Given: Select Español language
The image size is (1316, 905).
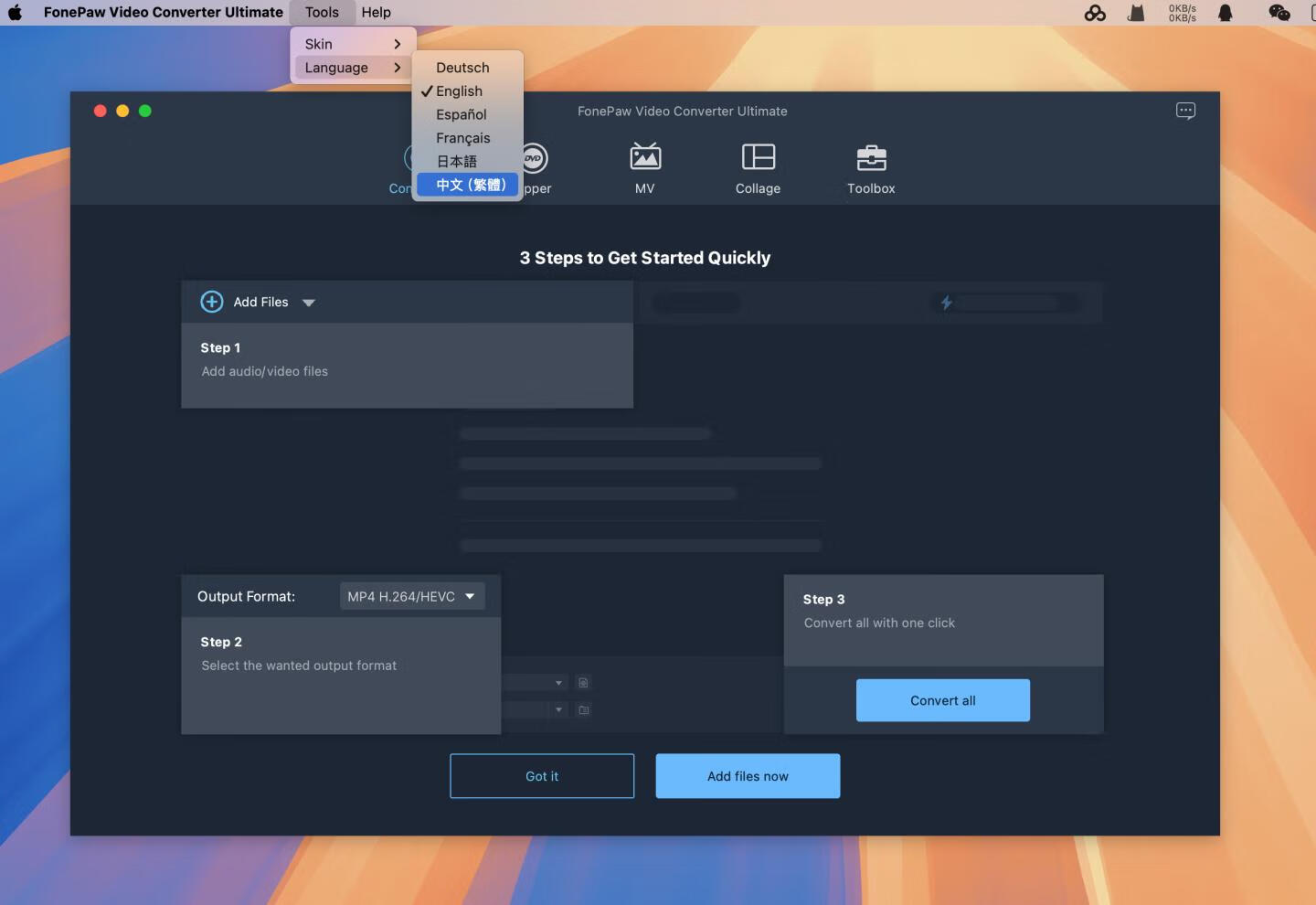Looking at the screenshot, I should pyautogui.click(x=468, y=114).
